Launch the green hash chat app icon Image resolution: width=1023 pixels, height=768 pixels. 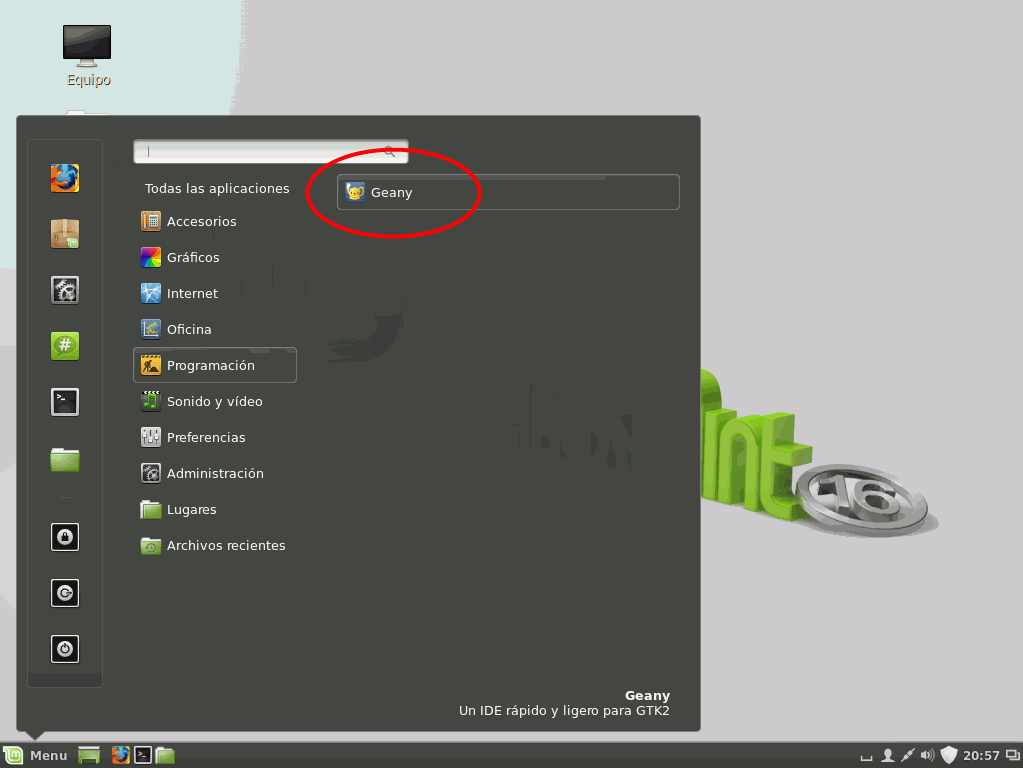click(x=65, y=346)
